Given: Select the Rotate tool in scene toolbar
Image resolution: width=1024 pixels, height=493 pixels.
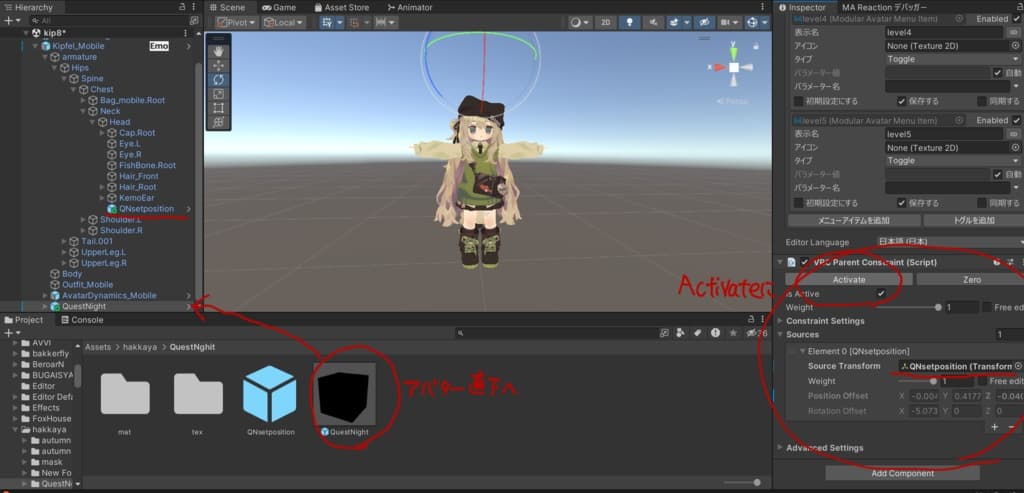Looking at the screenshot, I should coord(218,79).
